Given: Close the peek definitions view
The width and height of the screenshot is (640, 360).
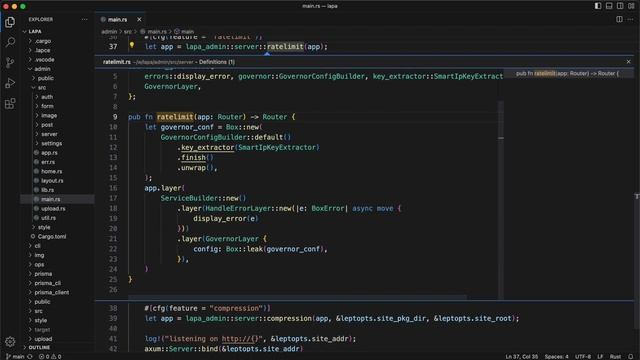Looking at the screenshot, I should click(629, 62).
